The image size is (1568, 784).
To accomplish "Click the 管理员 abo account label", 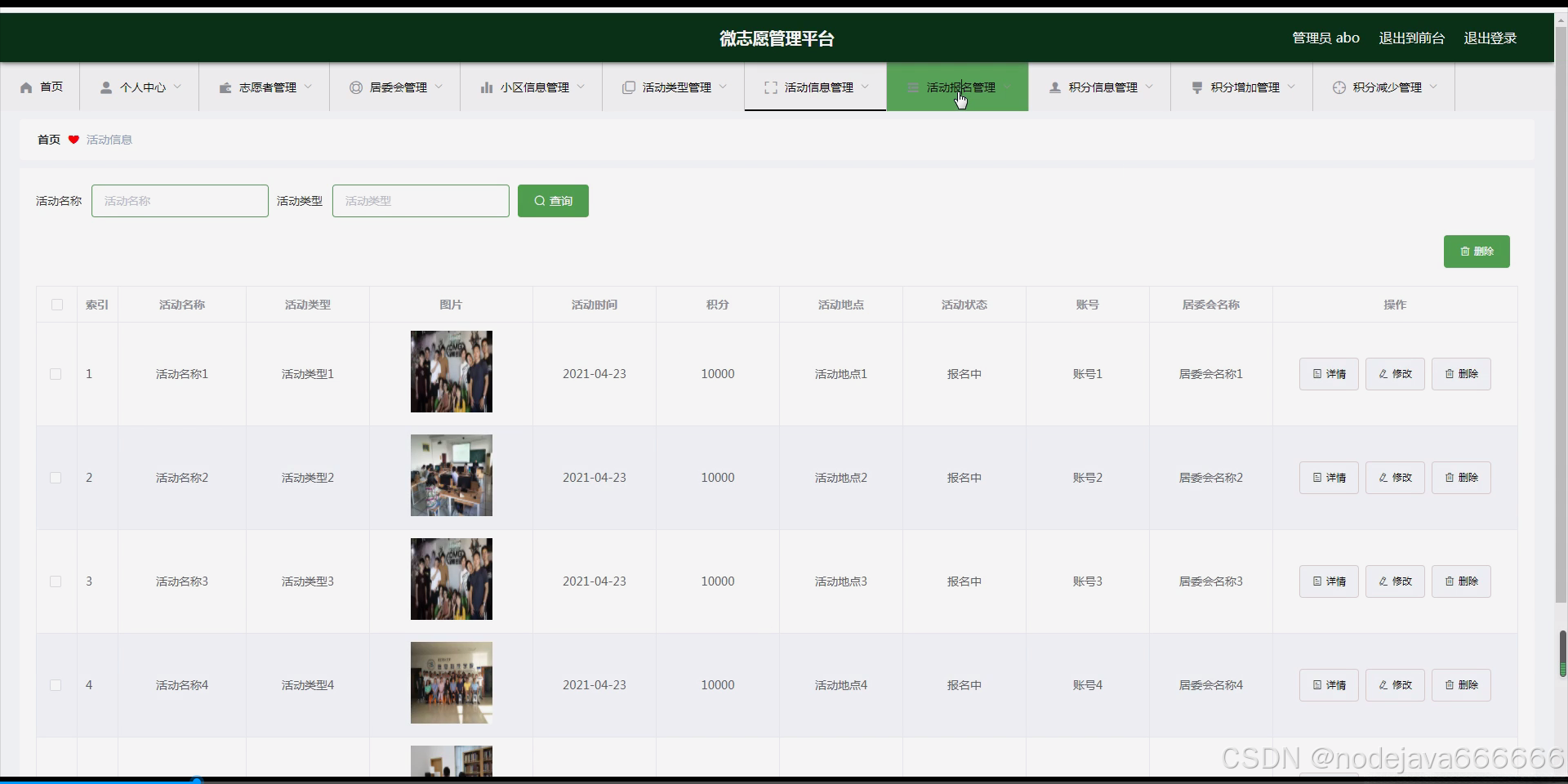I will 1325,38.
